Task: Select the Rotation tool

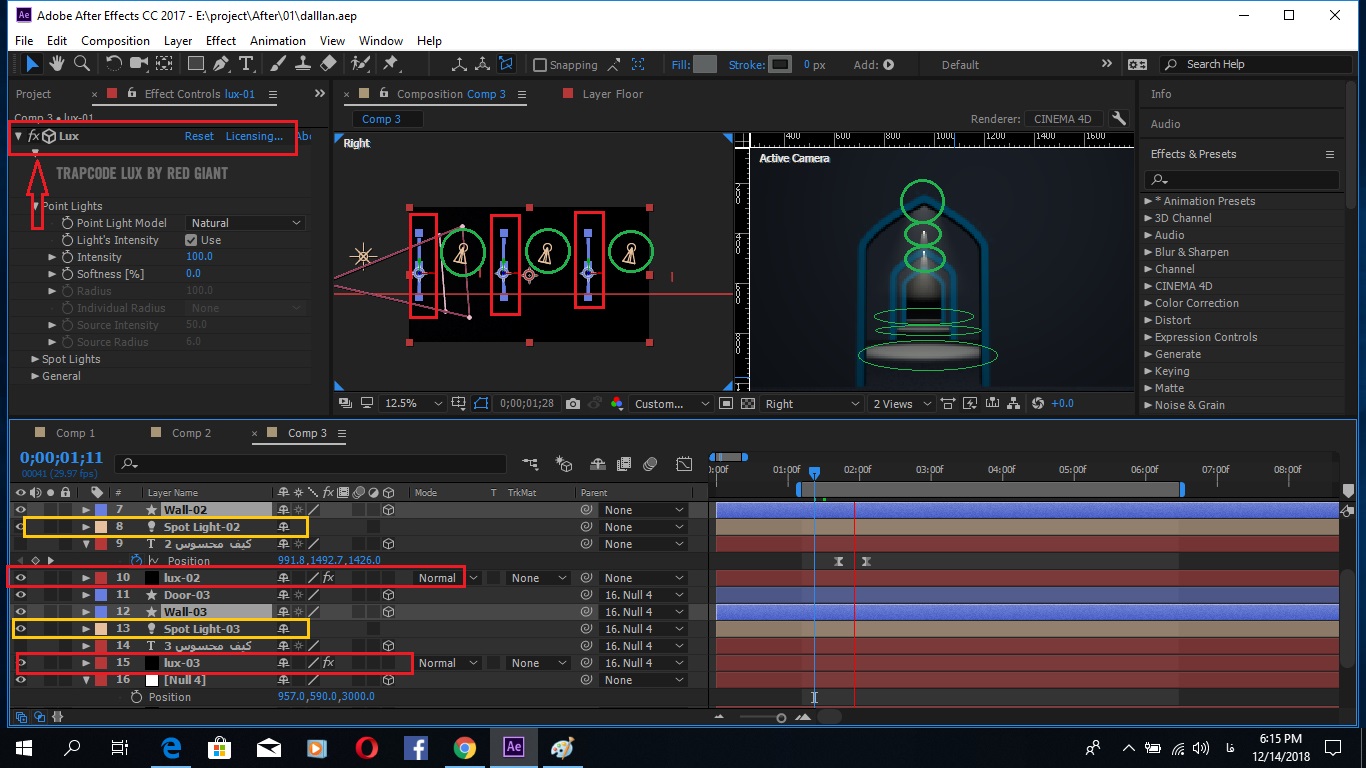Action: click(x=113, y=64)
